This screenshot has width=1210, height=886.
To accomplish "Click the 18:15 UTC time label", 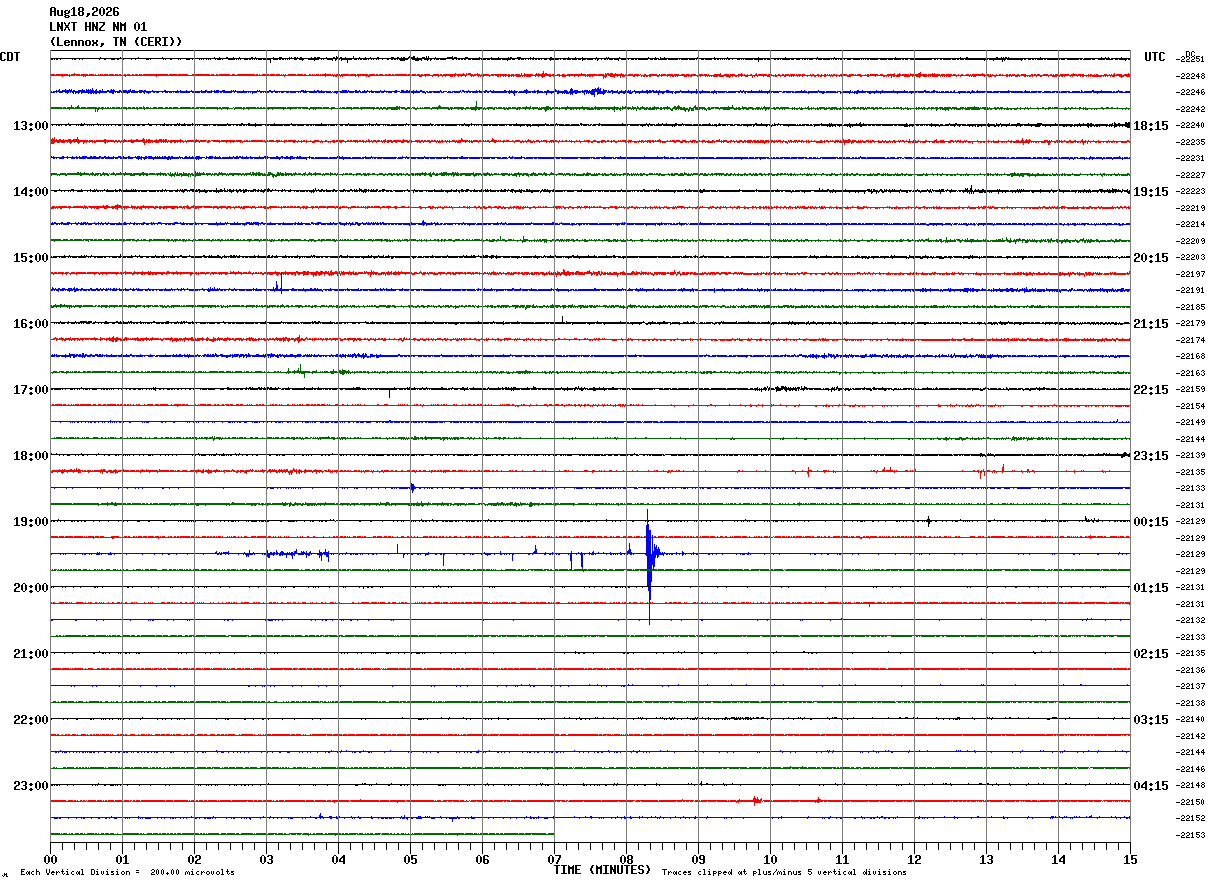I will coord(1150,126).
